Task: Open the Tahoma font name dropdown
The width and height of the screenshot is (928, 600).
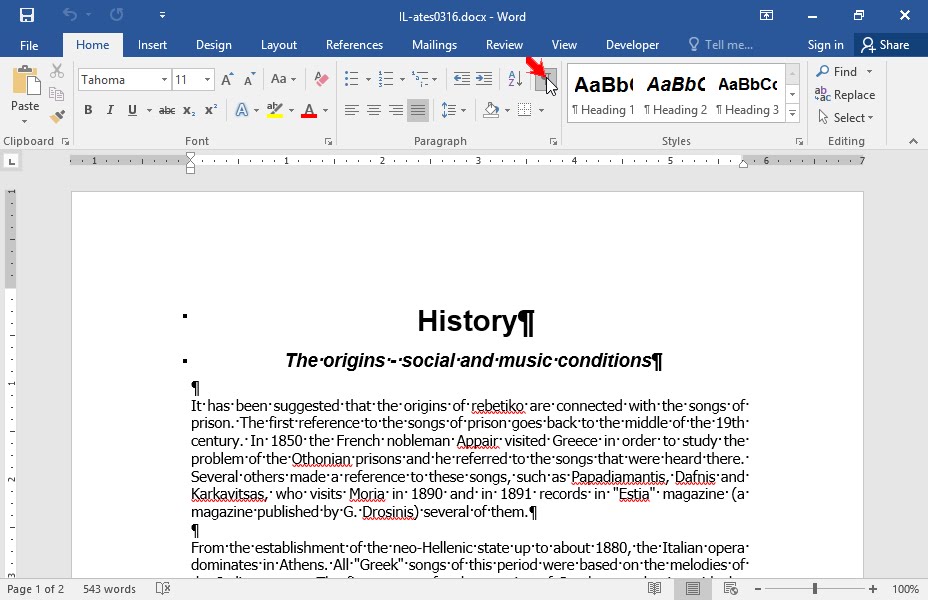Action: click(164, 79)
